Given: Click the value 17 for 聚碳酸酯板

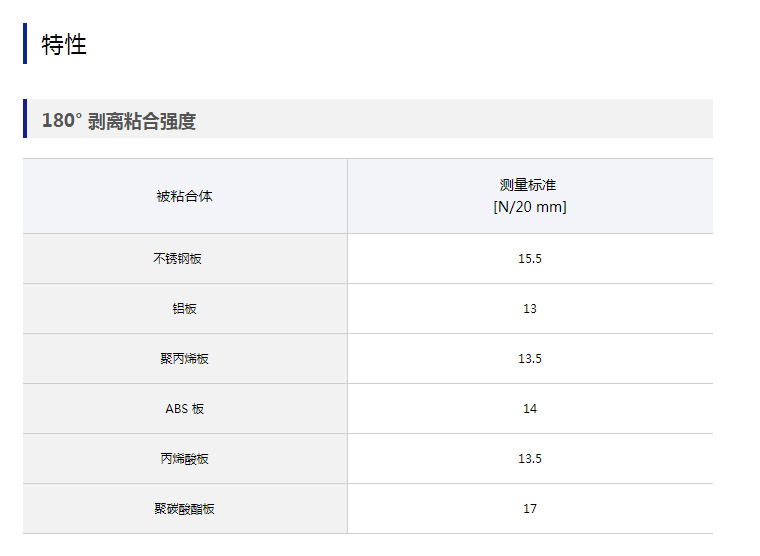Looking at the screenshot, I should (x=530, y=508).
